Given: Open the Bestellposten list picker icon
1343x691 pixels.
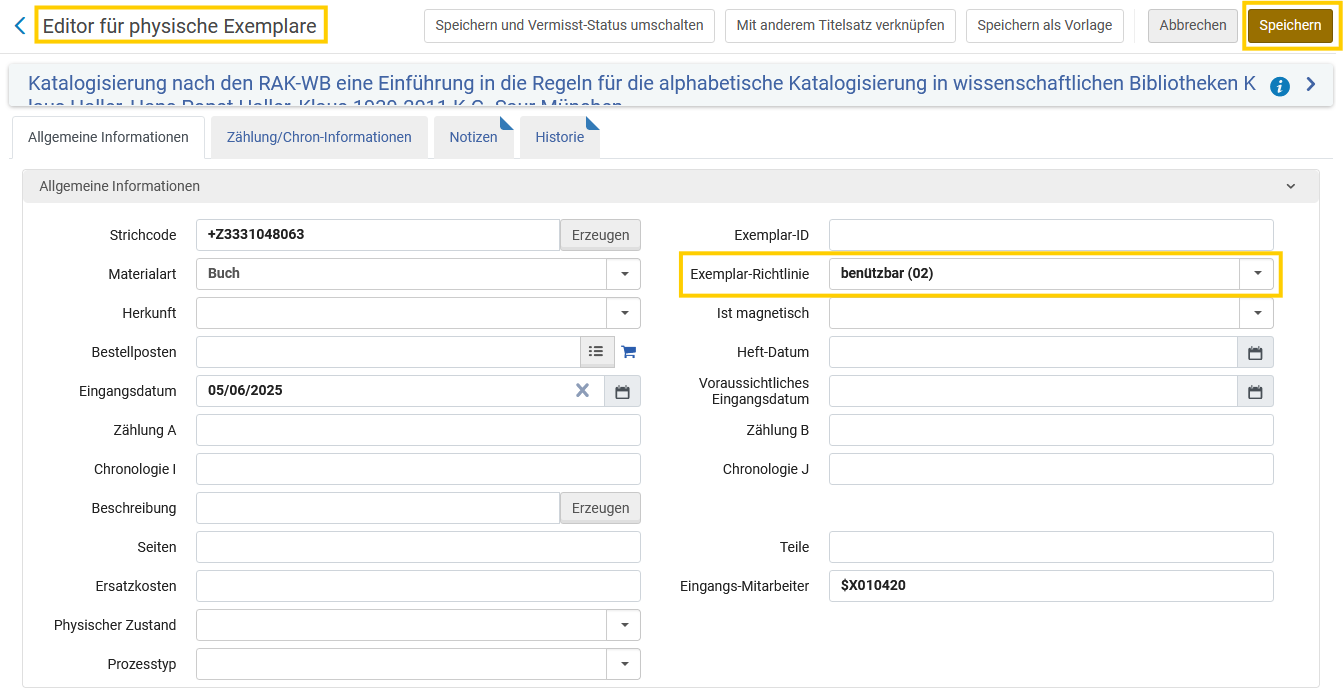Looking at the screenshot, I should click(596, 351).
